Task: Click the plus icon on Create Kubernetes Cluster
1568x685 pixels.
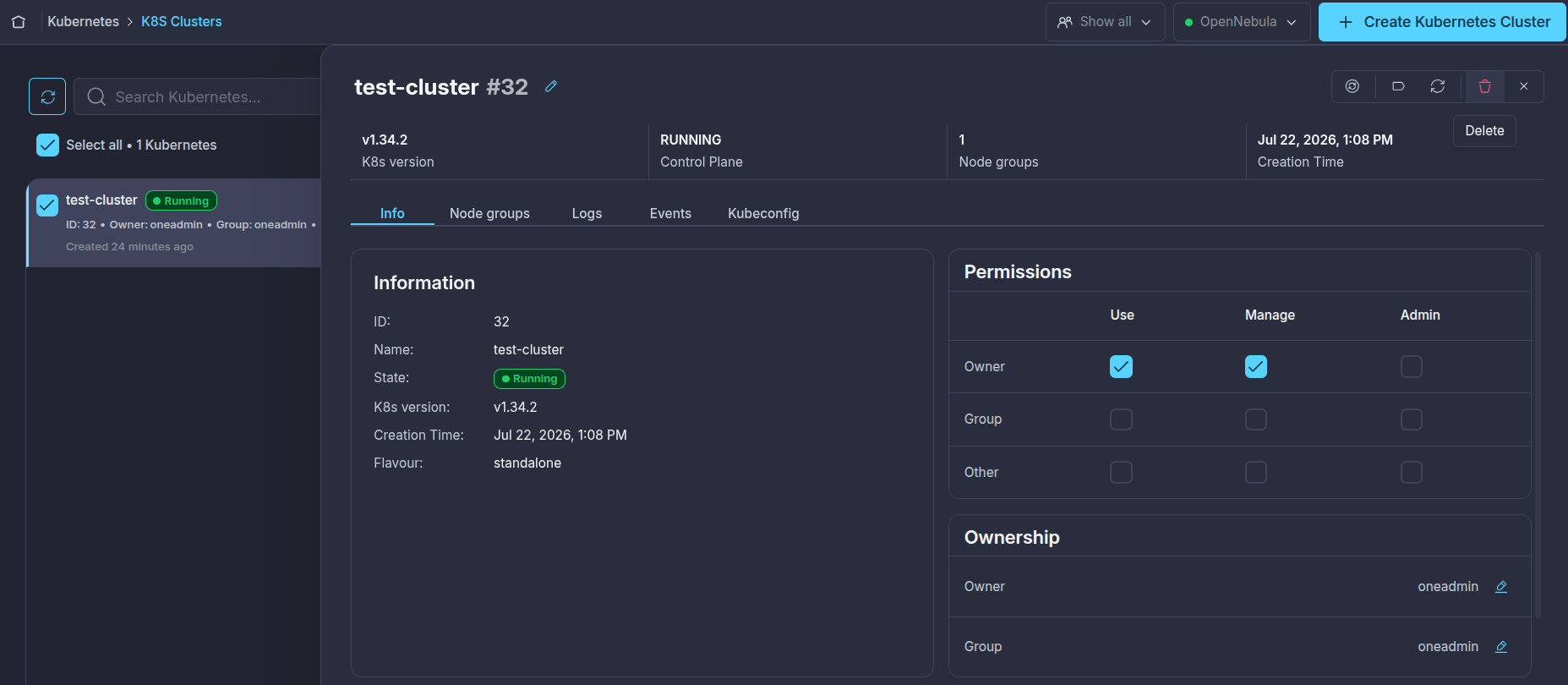Action: [x=1346, y=22]
